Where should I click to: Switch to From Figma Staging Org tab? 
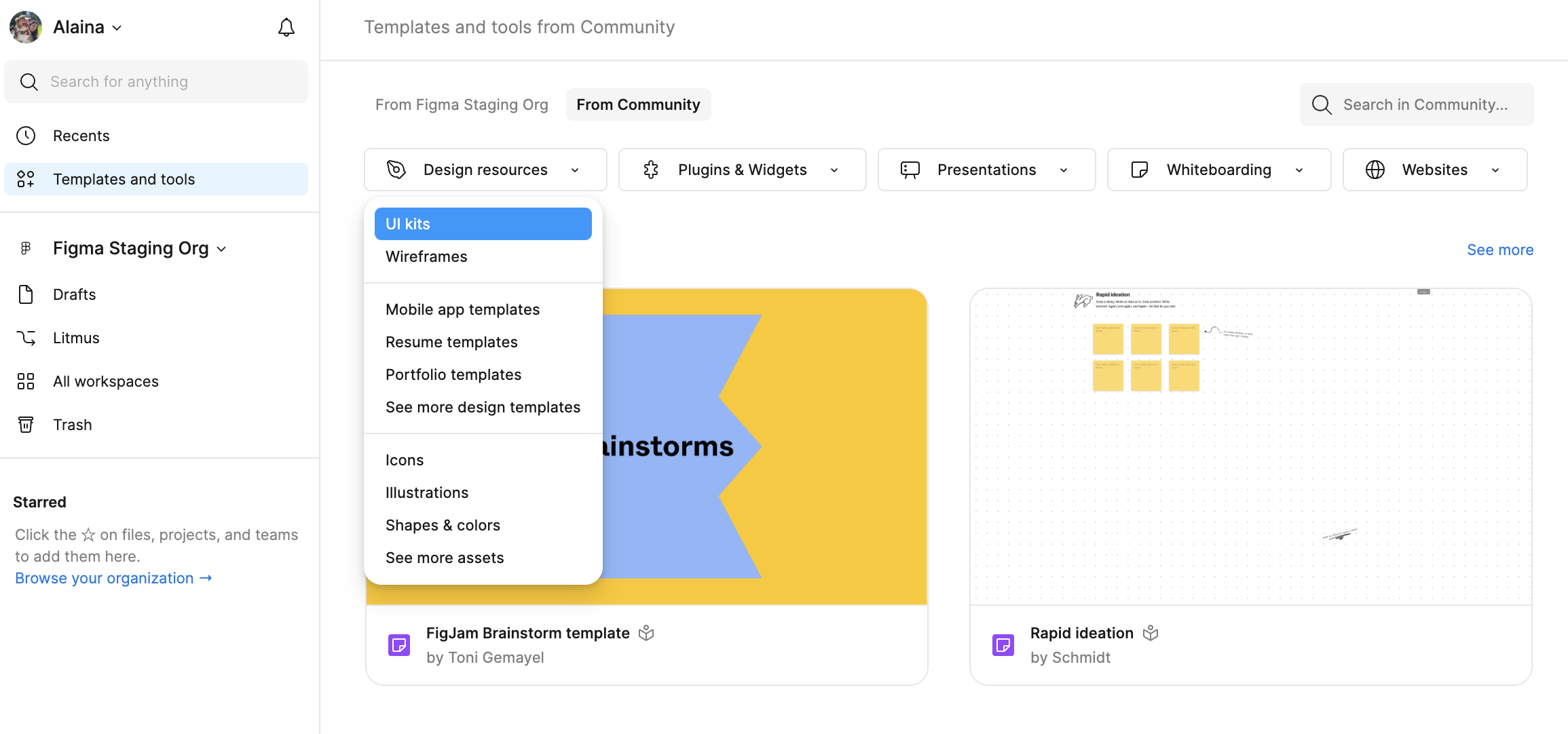point(462,104)
